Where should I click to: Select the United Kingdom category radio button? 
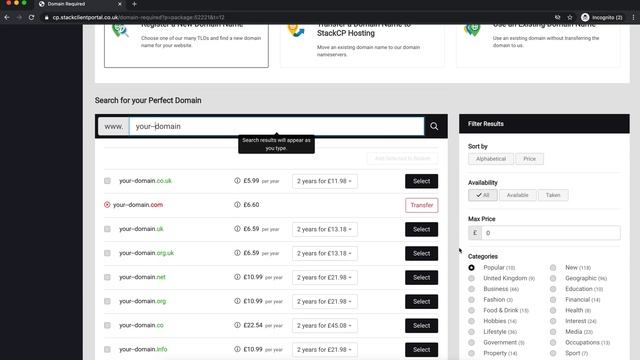[x=471, y=278]
